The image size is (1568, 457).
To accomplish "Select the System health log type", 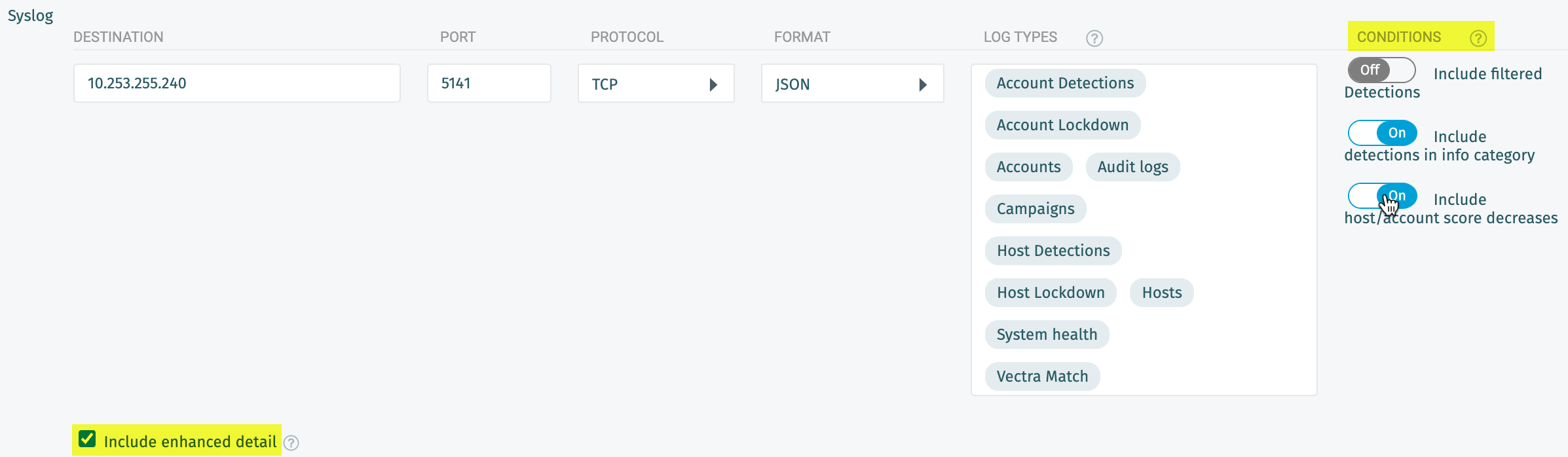I will 1047,334.
